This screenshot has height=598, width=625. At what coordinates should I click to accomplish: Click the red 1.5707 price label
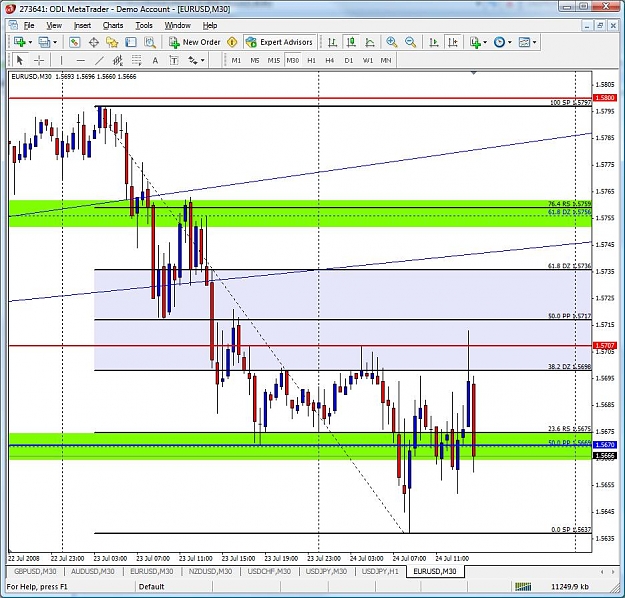point(605,345)
